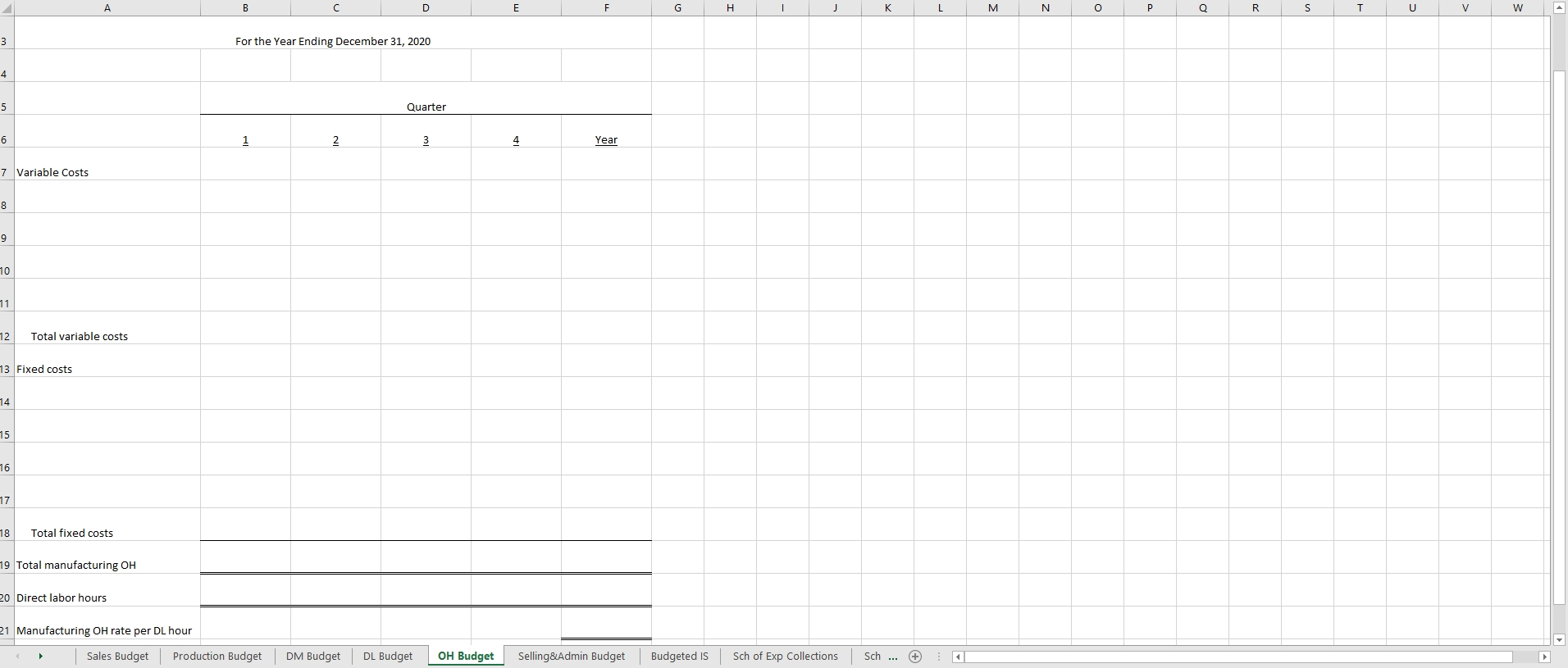Click the horizontal scrollbar left arrow
This screenshot has height=668, width=1568.
(x=957, y=657)
